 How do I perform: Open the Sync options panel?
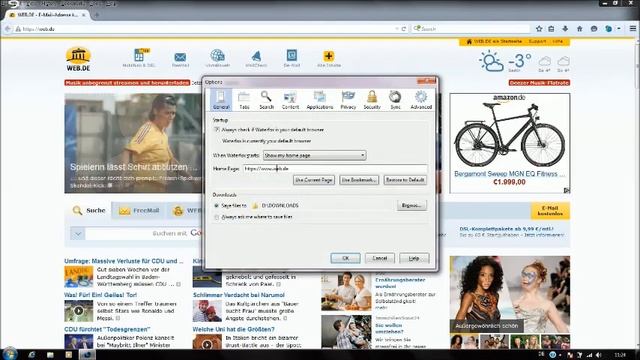(x=395, y=100)
